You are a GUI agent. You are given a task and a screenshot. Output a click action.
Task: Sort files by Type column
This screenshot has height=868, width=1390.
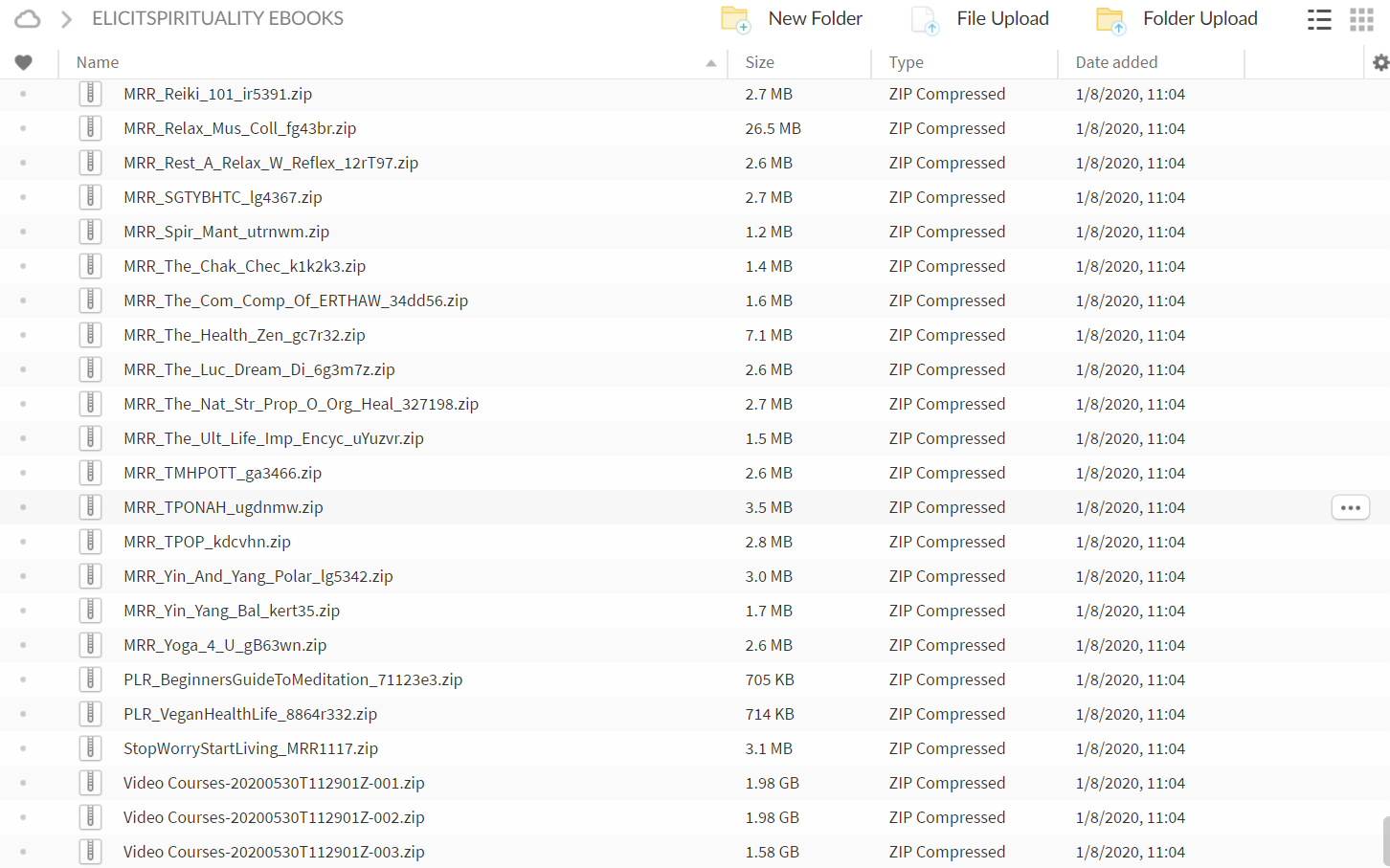(x=907, y=62)
